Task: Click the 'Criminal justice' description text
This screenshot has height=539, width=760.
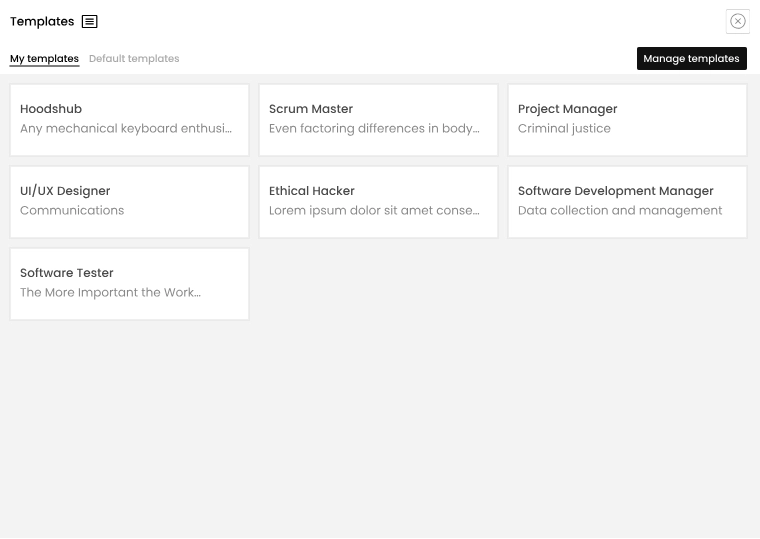Action: pos(564,129)
